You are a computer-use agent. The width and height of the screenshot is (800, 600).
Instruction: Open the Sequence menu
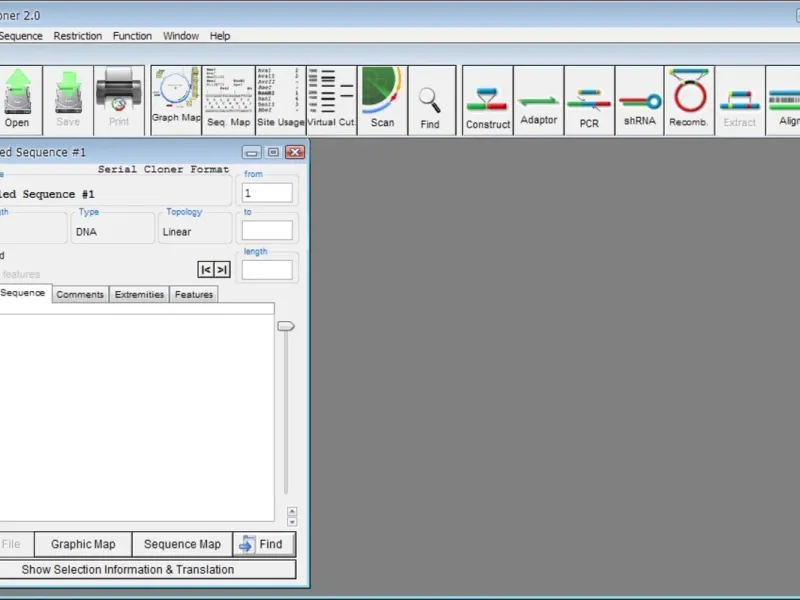coord(21,36)
